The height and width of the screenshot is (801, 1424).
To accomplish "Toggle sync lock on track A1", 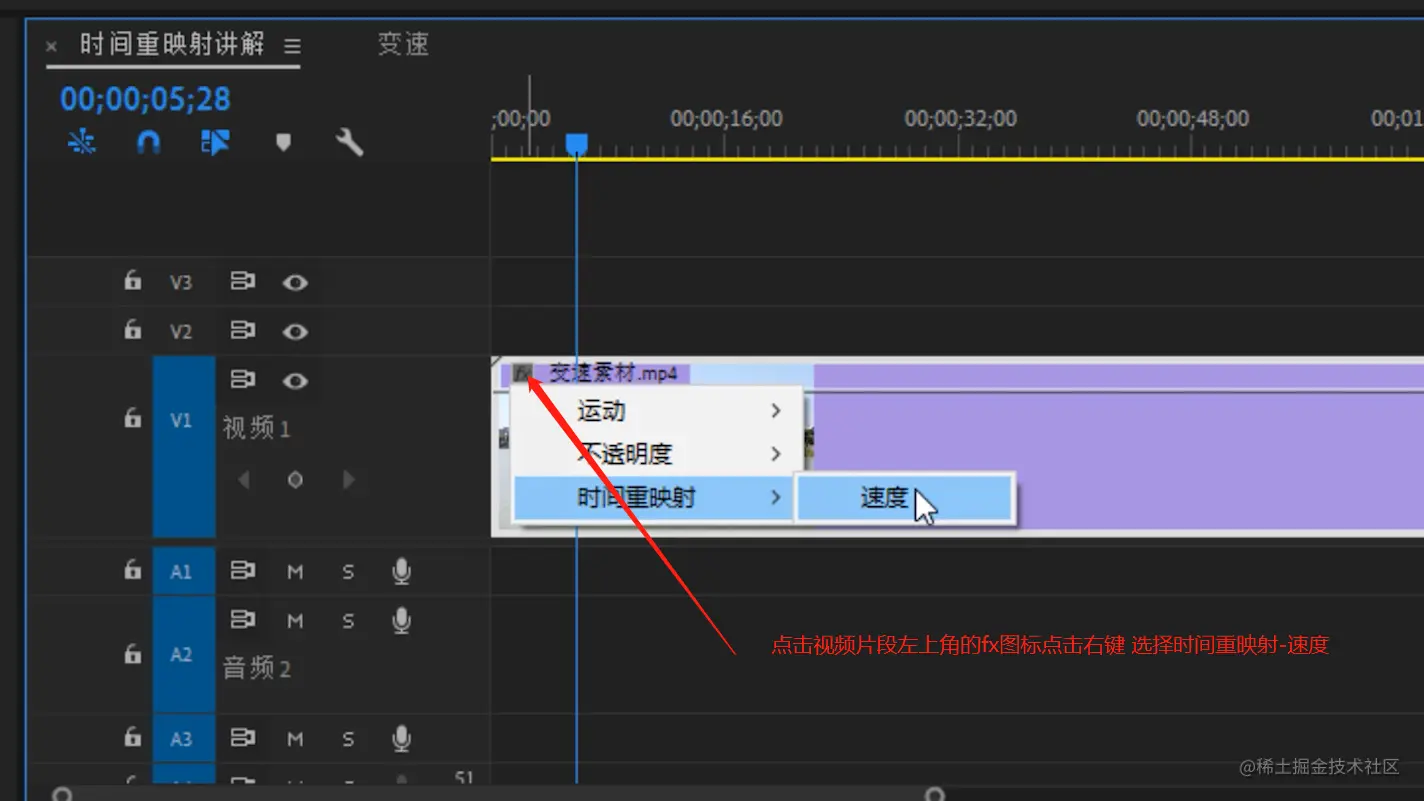I will coord(243,571).
